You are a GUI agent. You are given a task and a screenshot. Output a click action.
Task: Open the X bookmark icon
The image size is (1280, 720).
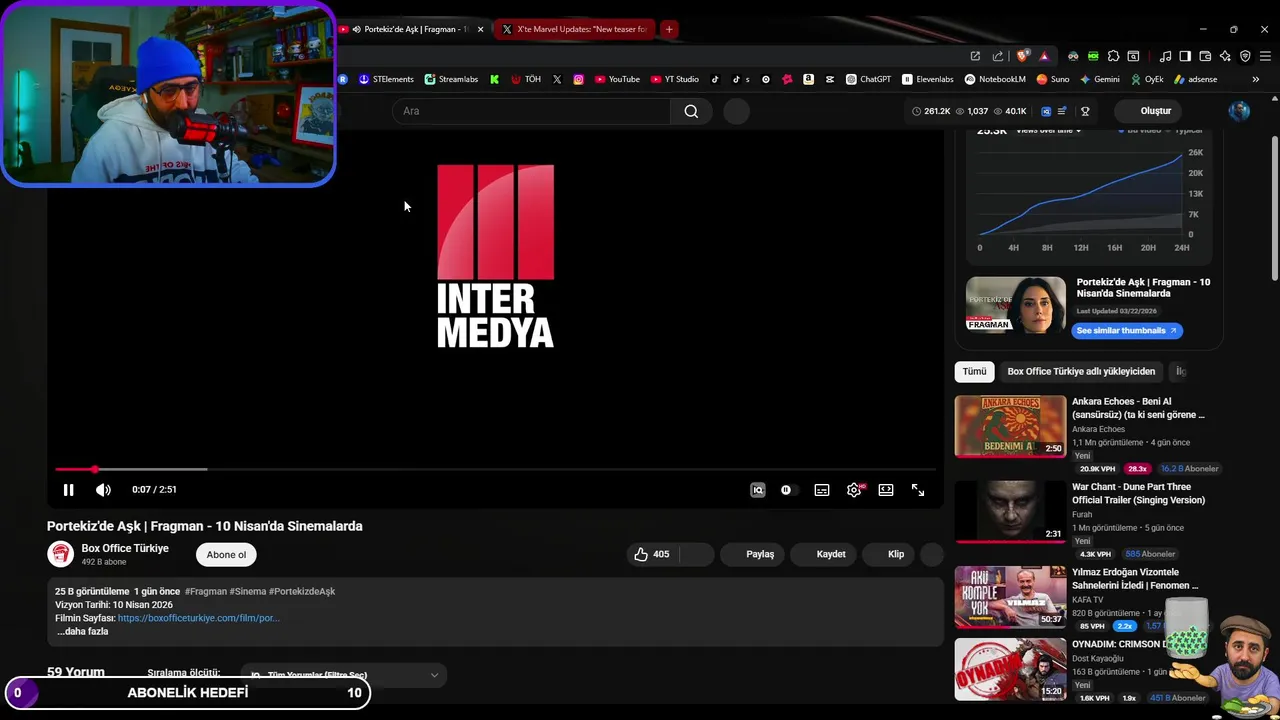[x=557, y=79]
